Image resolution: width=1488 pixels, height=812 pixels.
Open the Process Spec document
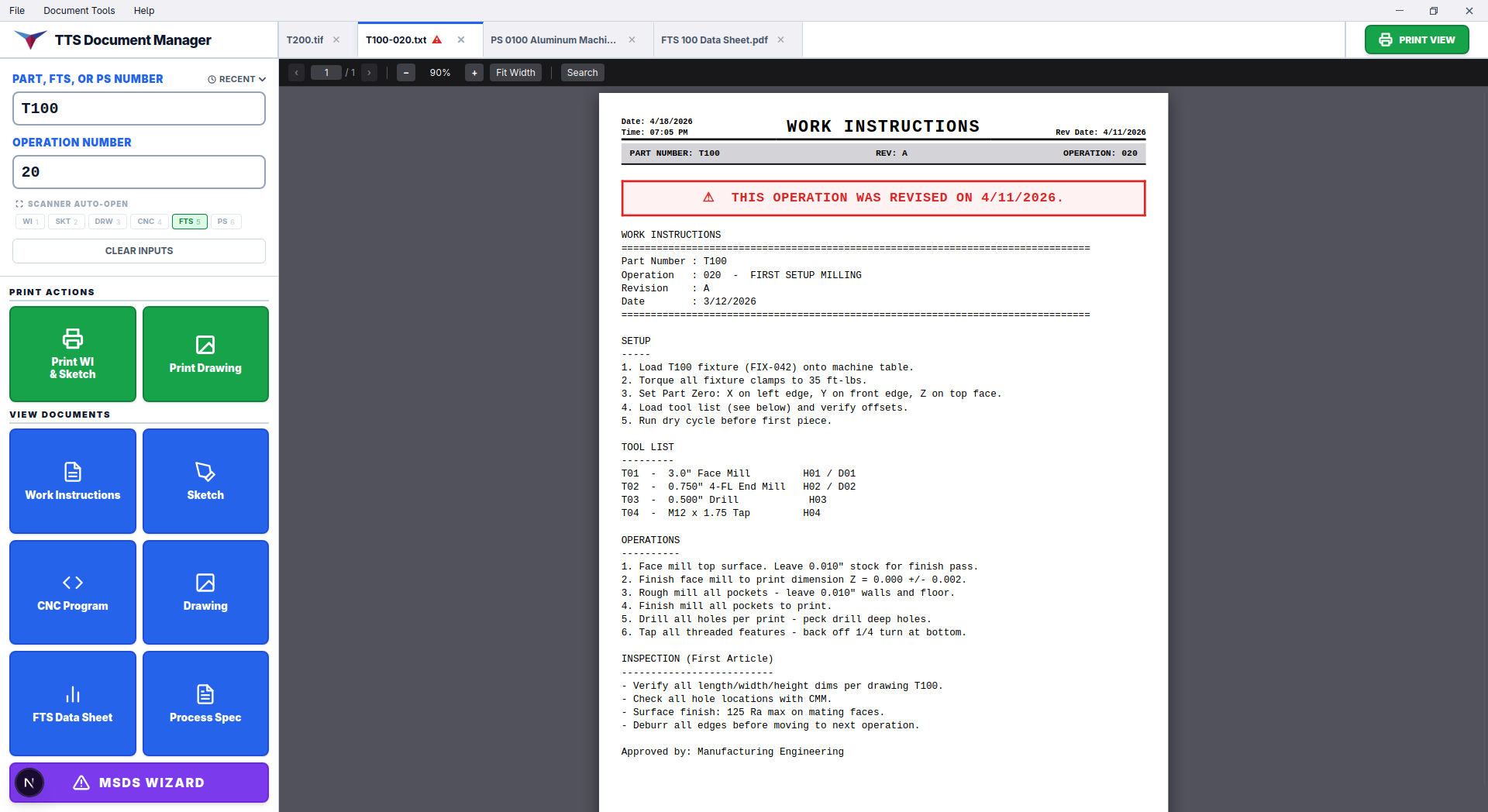[205, 703]
